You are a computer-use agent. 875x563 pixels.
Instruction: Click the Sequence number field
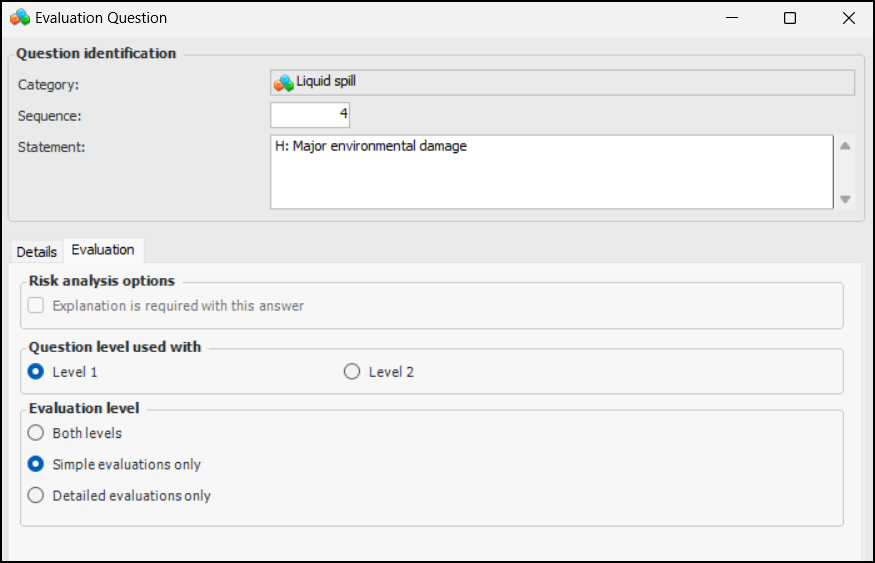[310, 115]
